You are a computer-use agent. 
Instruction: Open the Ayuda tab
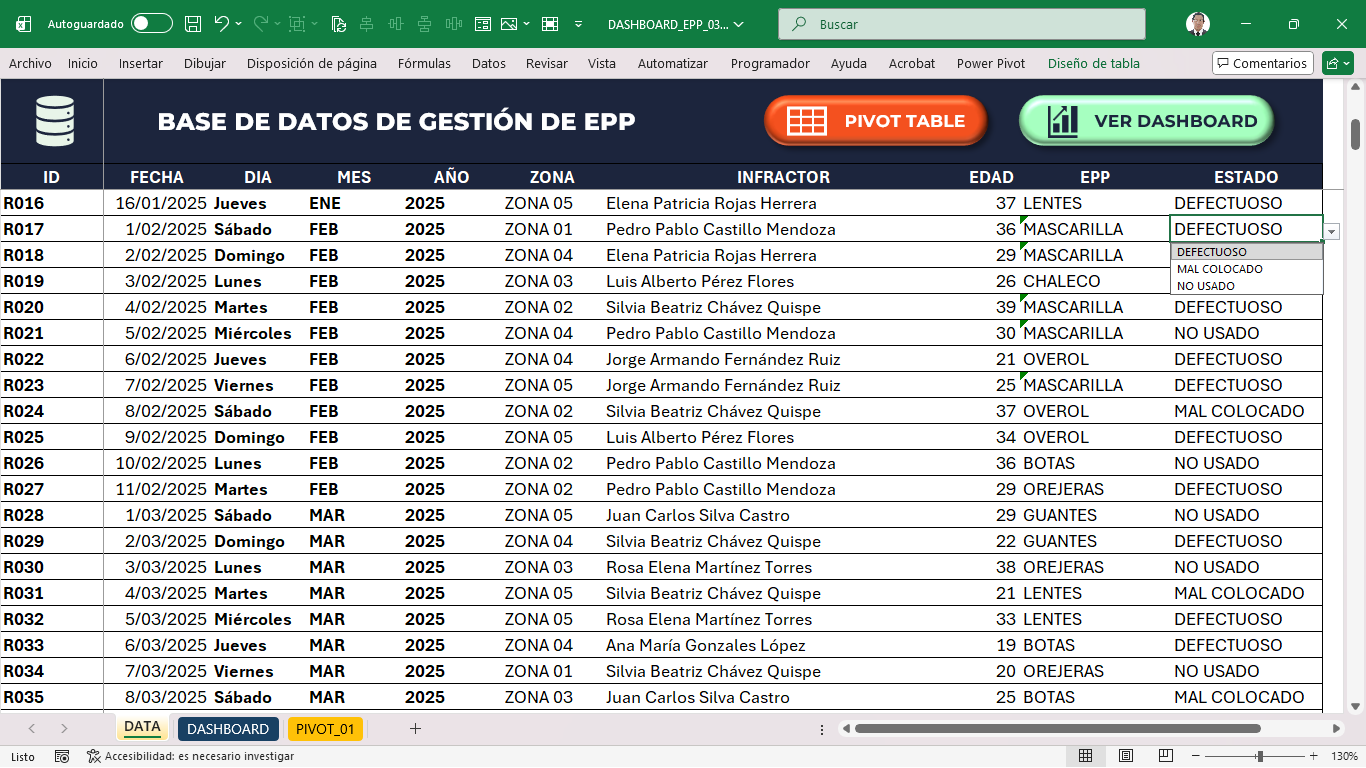point(849,63)
